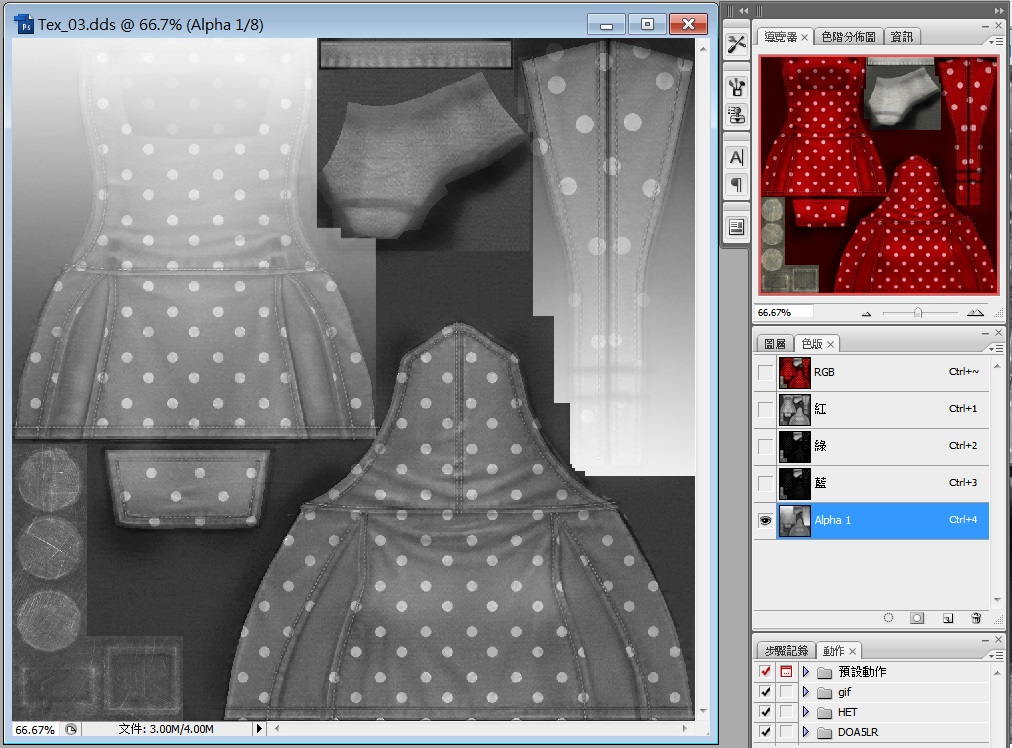Screen dimensions: 1012x748
Task: Switch to 圖層 Layers tab
Action: pos(774,345)
